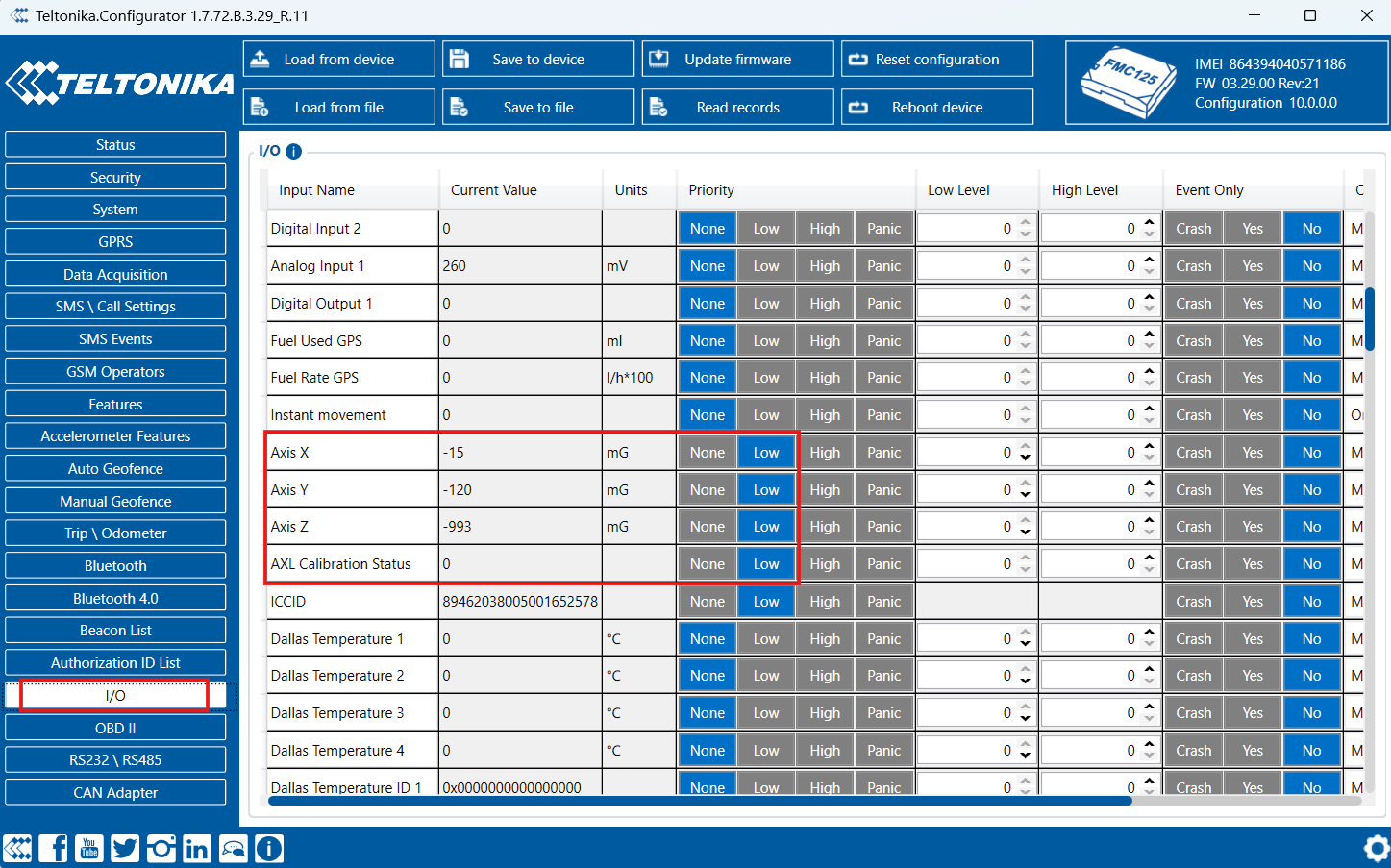Open the Bluetooth 4.0 section
Screen dimensions: 1391x868
point(115,599)
